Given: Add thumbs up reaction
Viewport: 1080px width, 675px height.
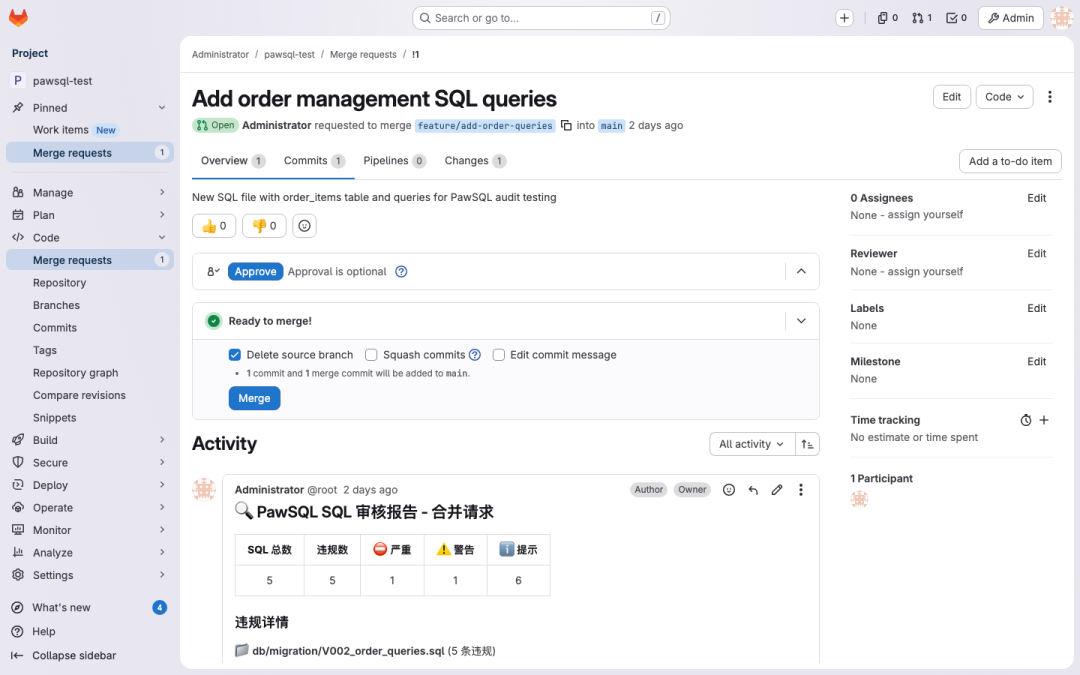Looking at the screenshot, I should pos(214,226).
